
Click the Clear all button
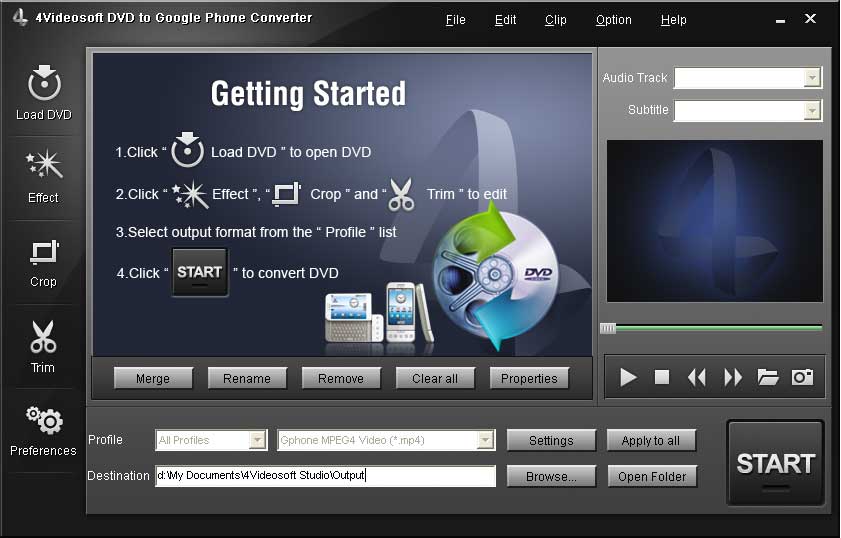(x=435, y=378)
